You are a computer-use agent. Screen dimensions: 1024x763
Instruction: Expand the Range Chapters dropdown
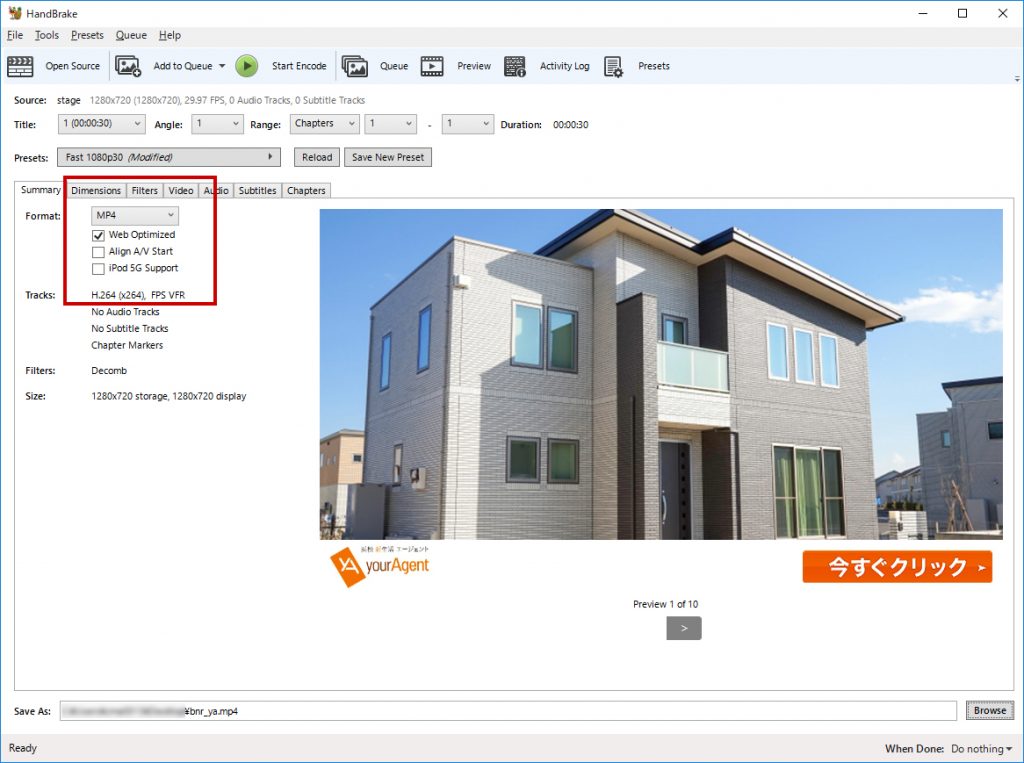[325, 124]
